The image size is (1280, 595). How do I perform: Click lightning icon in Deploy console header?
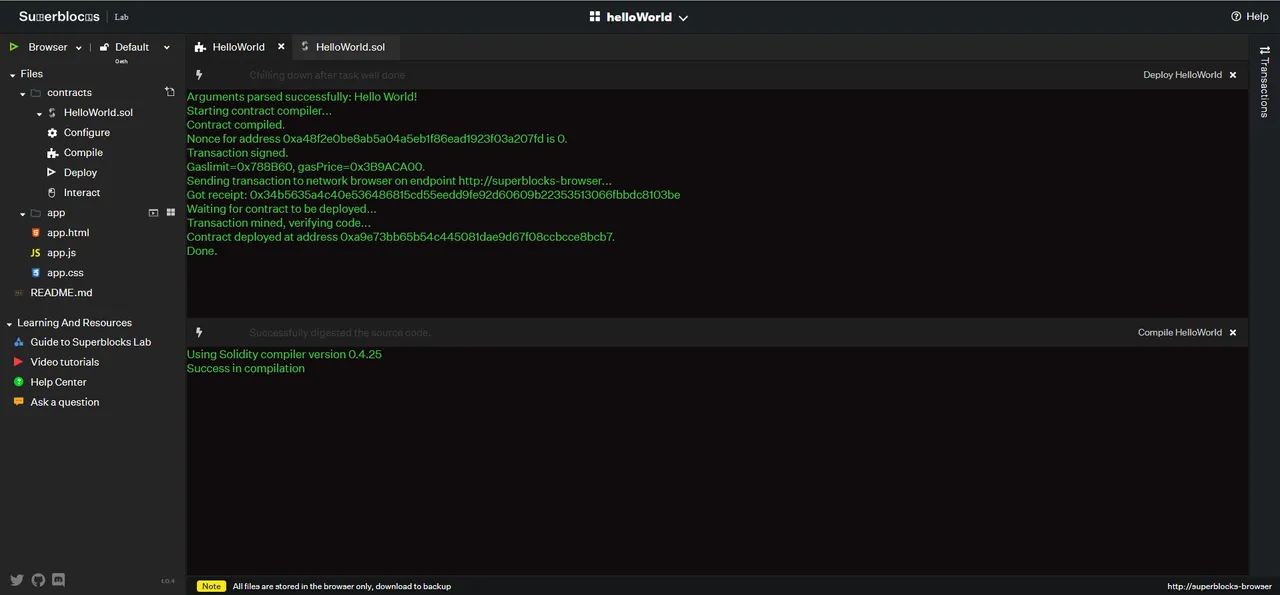click(199, 75)
